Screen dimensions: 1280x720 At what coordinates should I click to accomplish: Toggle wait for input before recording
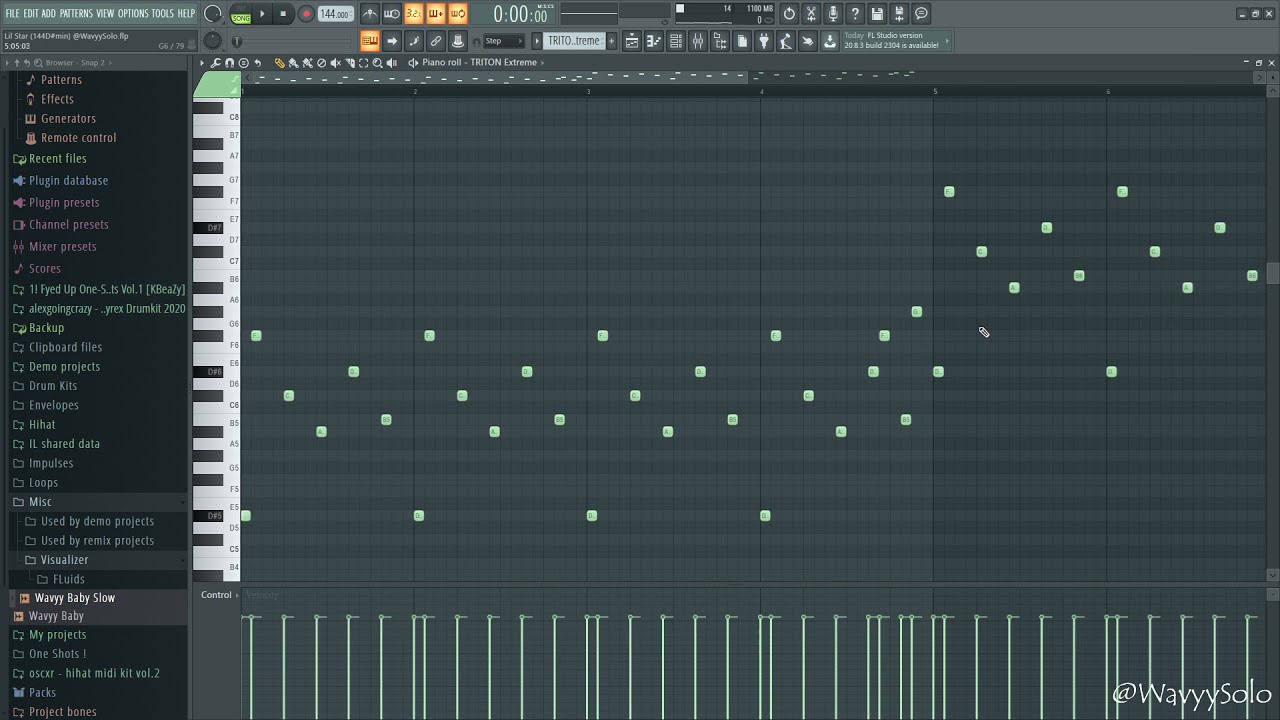(392, 14)
